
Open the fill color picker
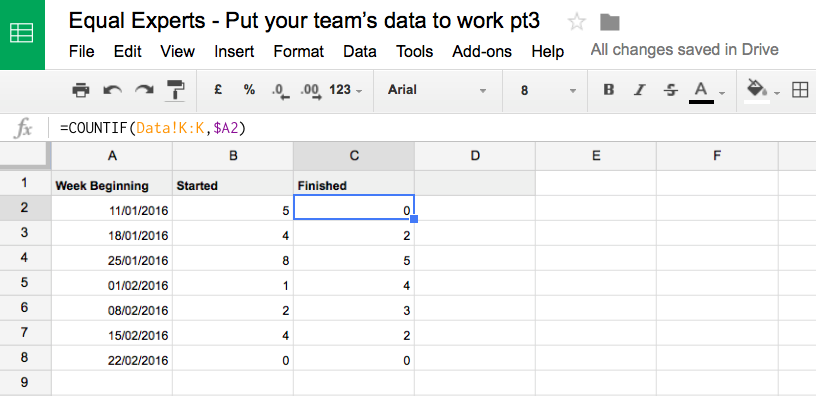(x=763, y=91)
